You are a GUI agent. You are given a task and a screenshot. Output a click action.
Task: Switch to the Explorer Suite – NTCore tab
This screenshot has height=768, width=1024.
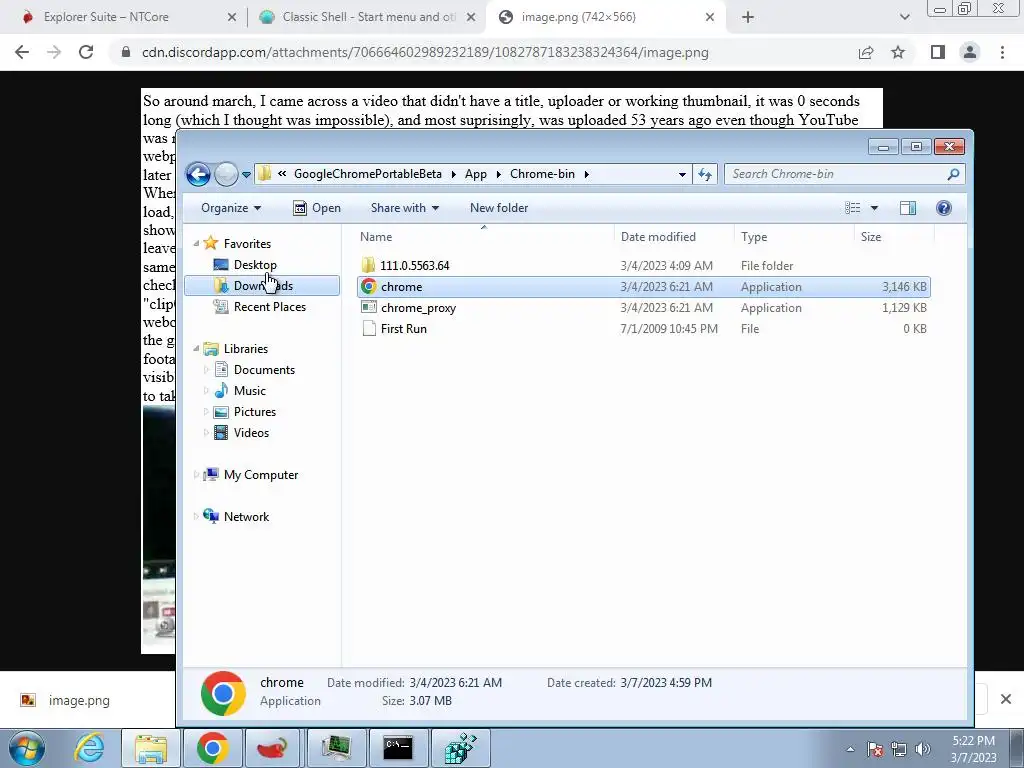106,17
